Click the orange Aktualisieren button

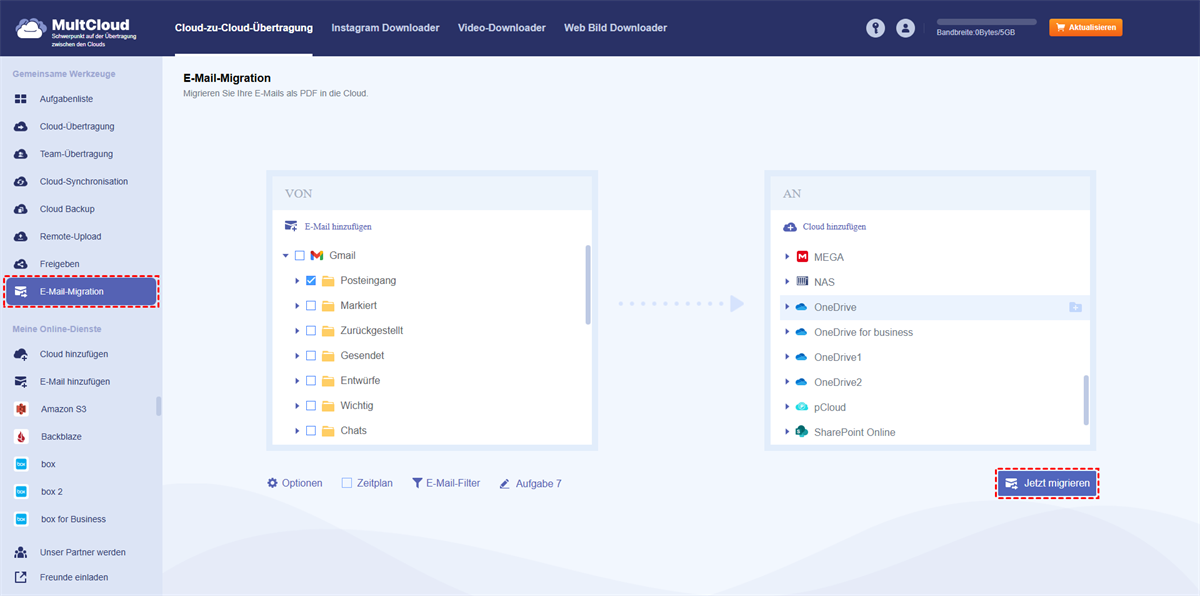(1085, 28)
